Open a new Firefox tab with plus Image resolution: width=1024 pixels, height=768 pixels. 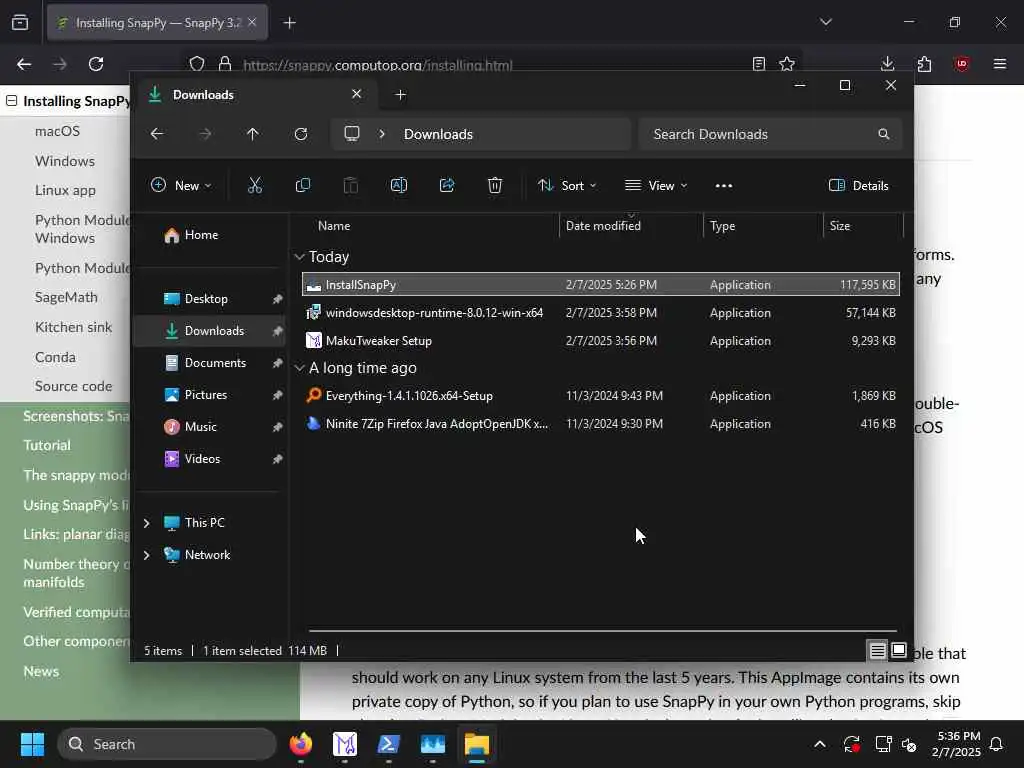click(x=289, y=23)
